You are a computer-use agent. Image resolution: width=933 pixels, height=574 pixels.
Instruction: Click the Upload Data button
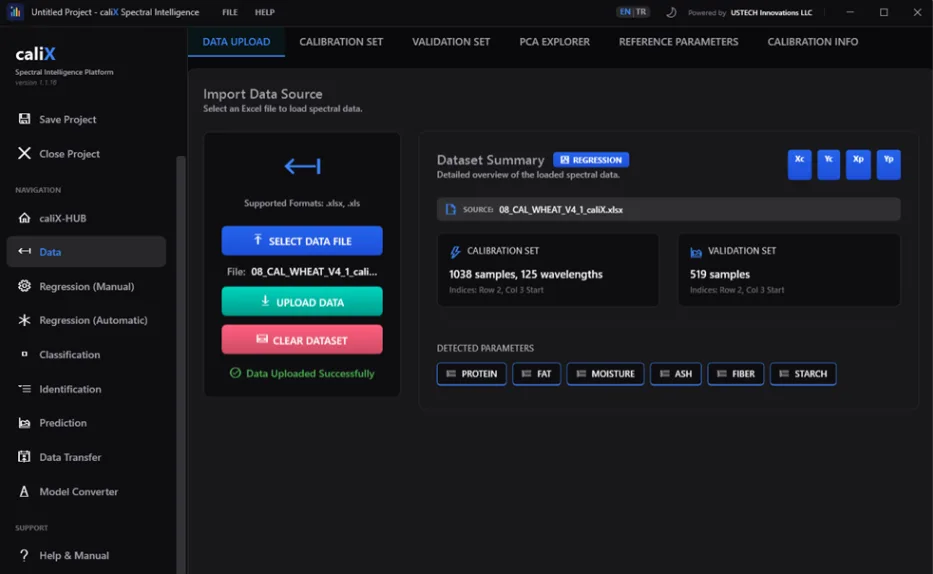coord(302,302)
